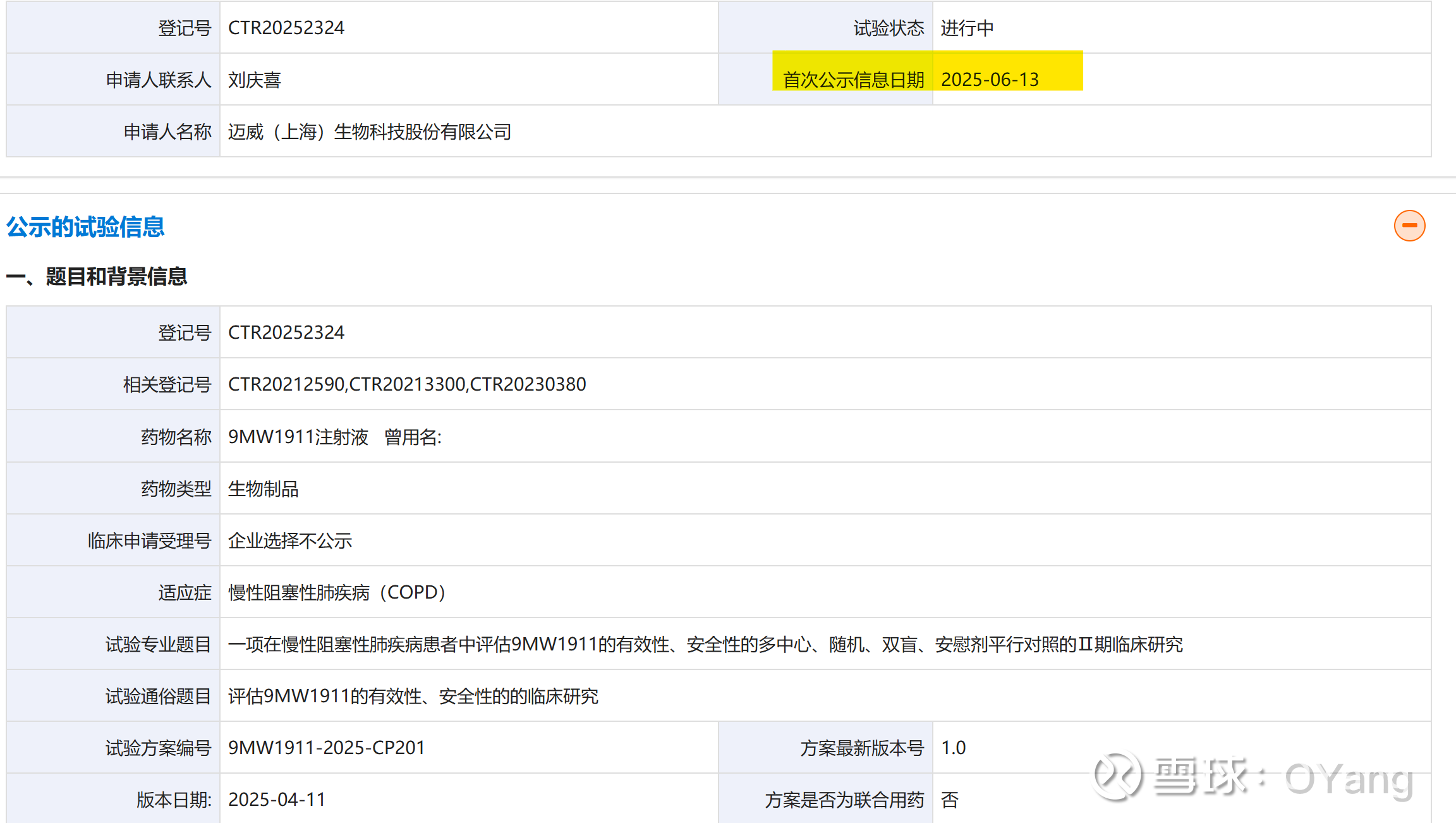
Task: Click the 药物类型 label
Action: point(176,489)
